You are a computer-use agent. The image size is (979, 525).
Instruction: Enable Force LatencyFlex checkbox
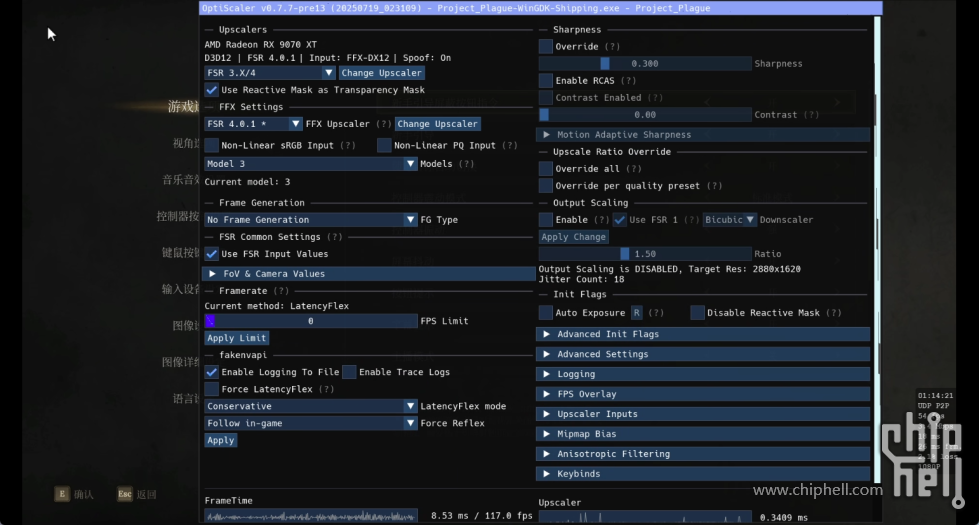[x=212, y=389]
